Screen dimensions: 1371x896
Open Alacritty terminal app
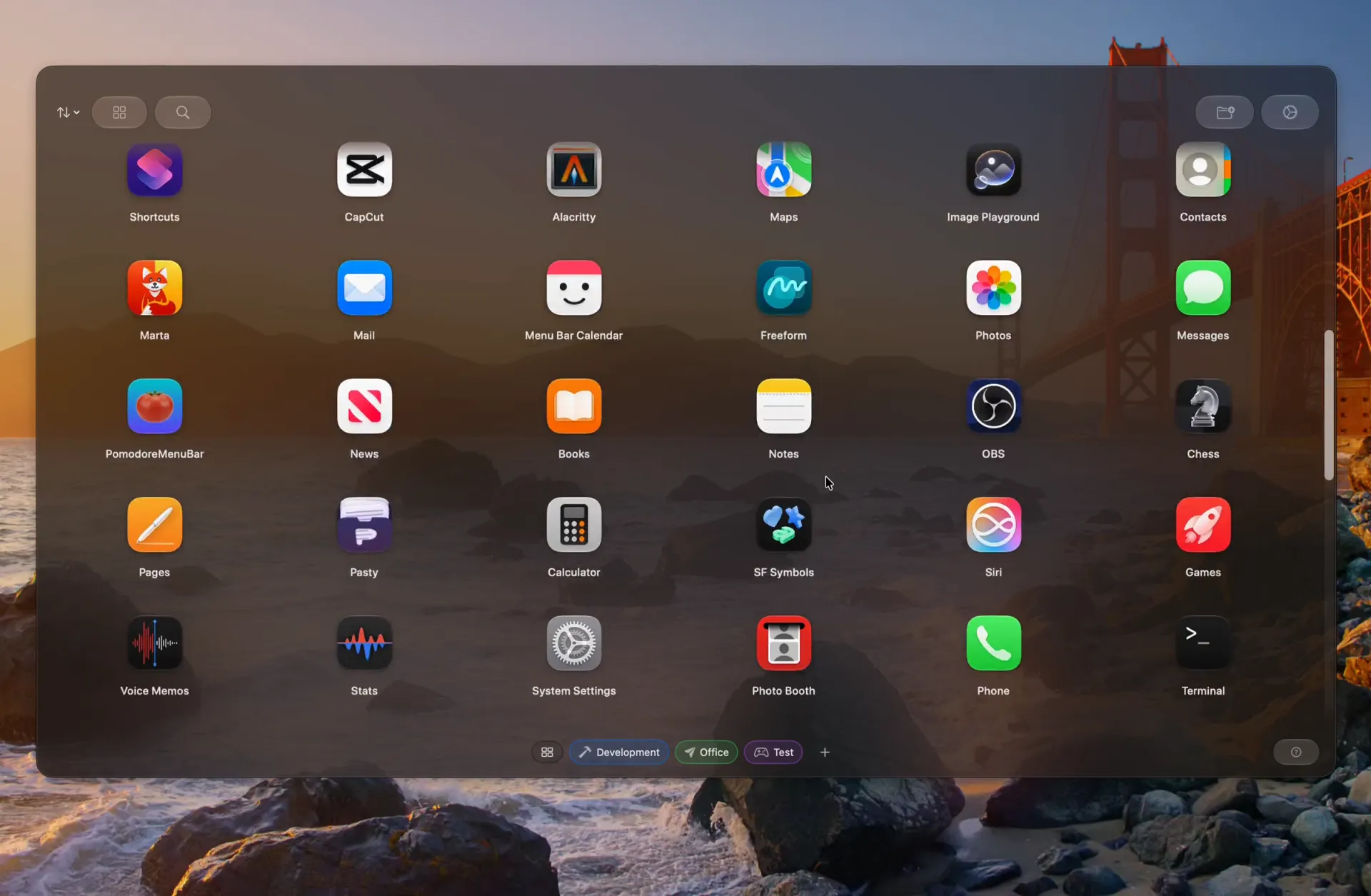[x=574, y=170]
